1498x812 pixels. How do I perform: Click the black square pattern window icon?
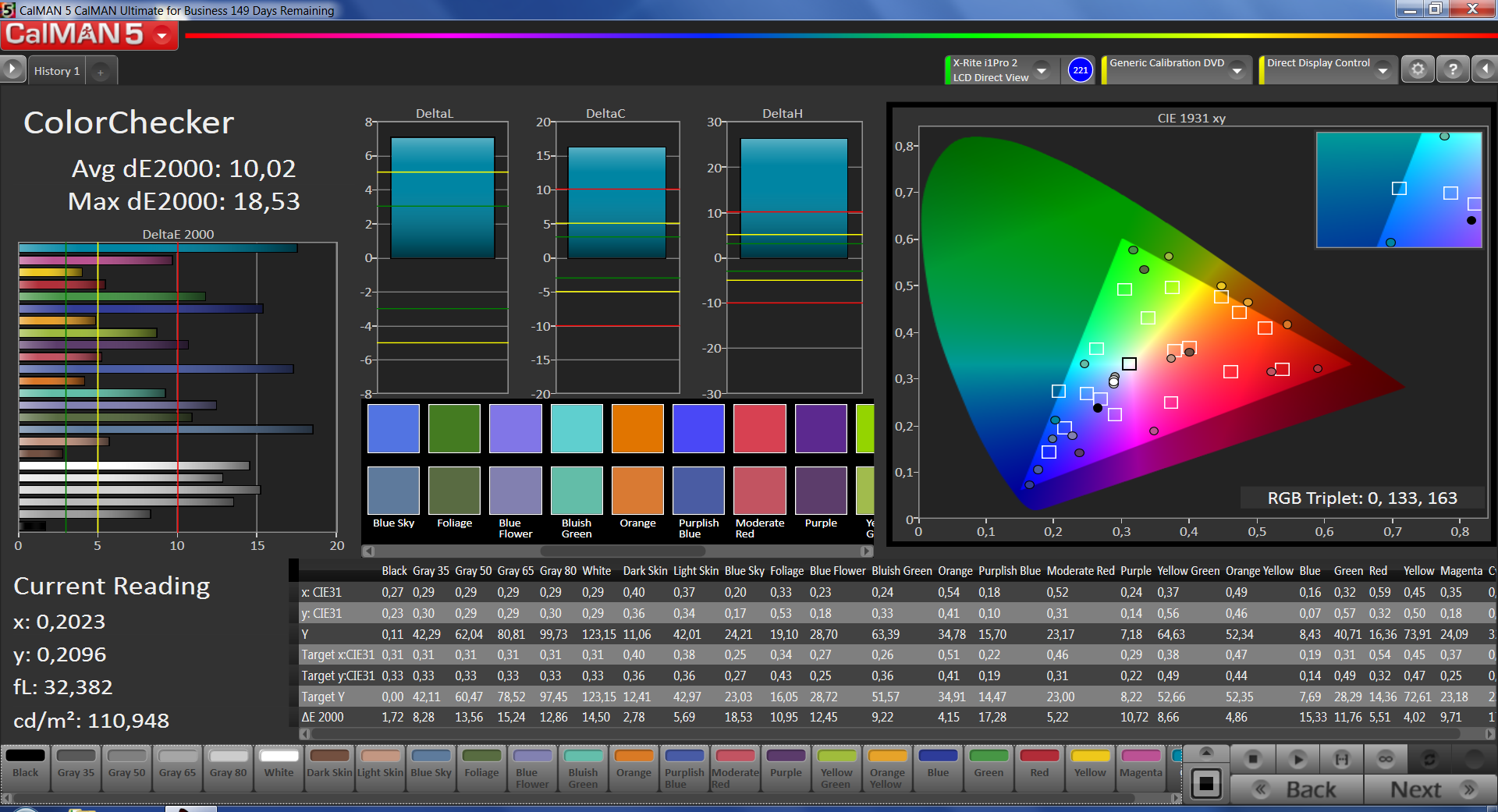point(1206,783)
